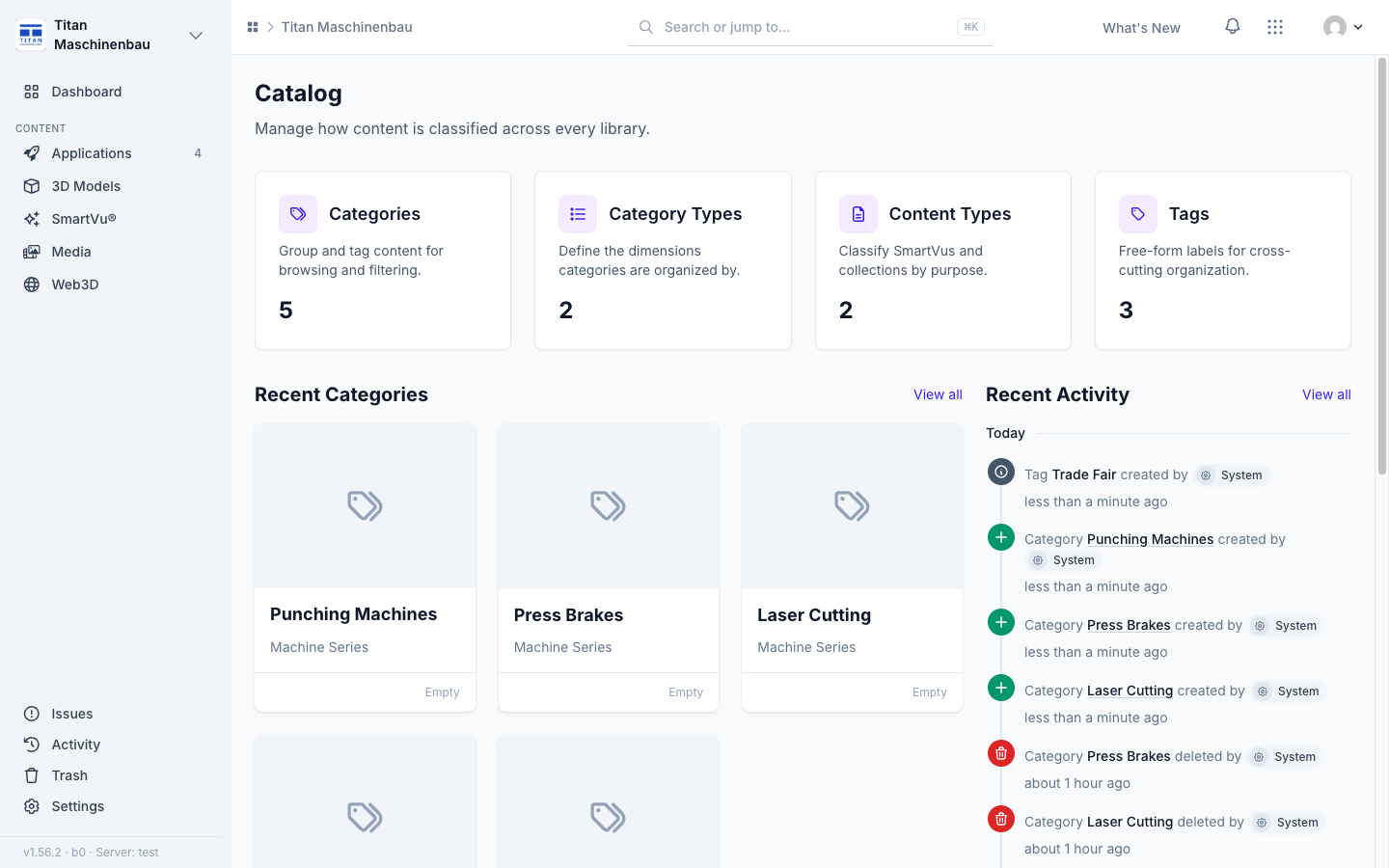Open the Punching Machines category thumbnail
Image resolution: width=1389 pixels, height=868 pixels.
point(365,506)
